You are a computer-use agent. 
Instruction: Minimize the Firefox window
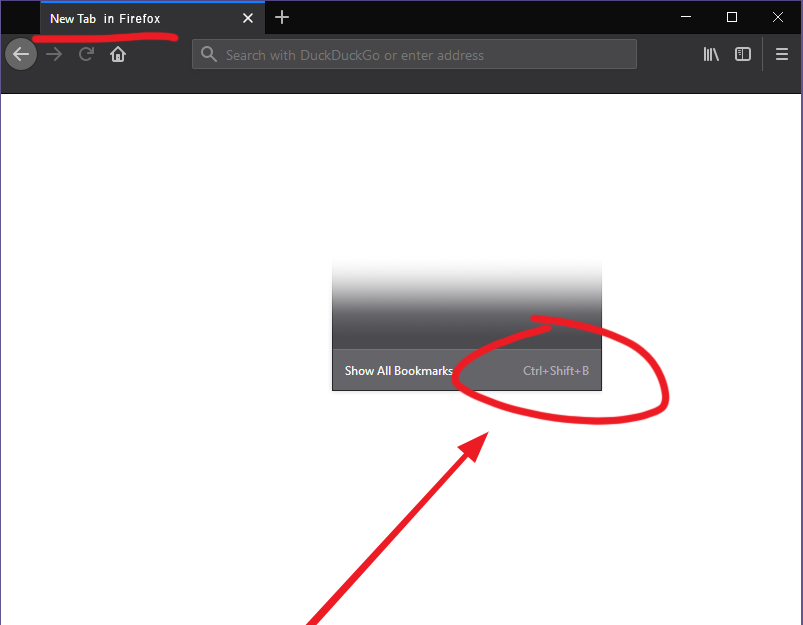click(x=686, y=17)
